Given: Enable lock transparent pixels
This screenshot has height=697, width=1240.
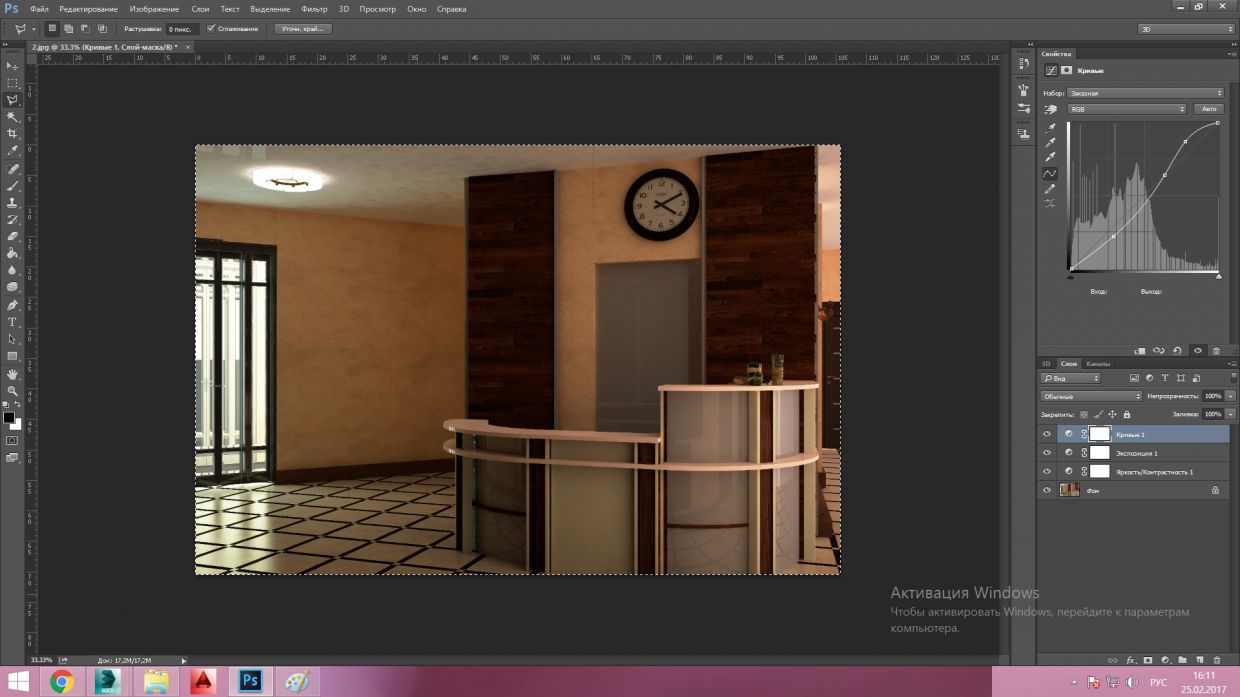Looking at the screenshot, I should point(1083,414).
